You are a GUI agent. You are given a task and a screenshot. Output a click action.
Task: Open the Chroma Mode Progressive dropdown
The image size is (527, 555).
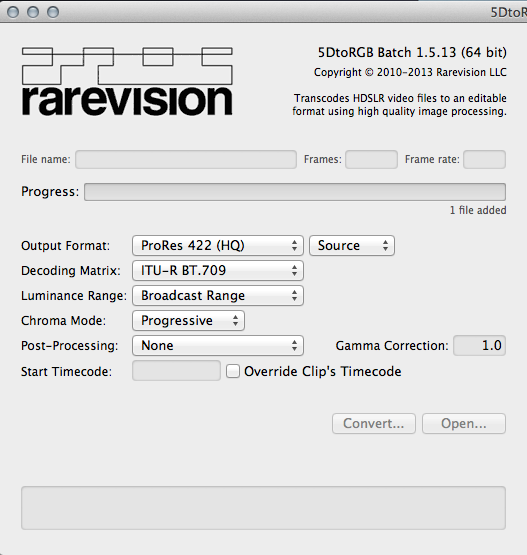click(x=188, y=320)
